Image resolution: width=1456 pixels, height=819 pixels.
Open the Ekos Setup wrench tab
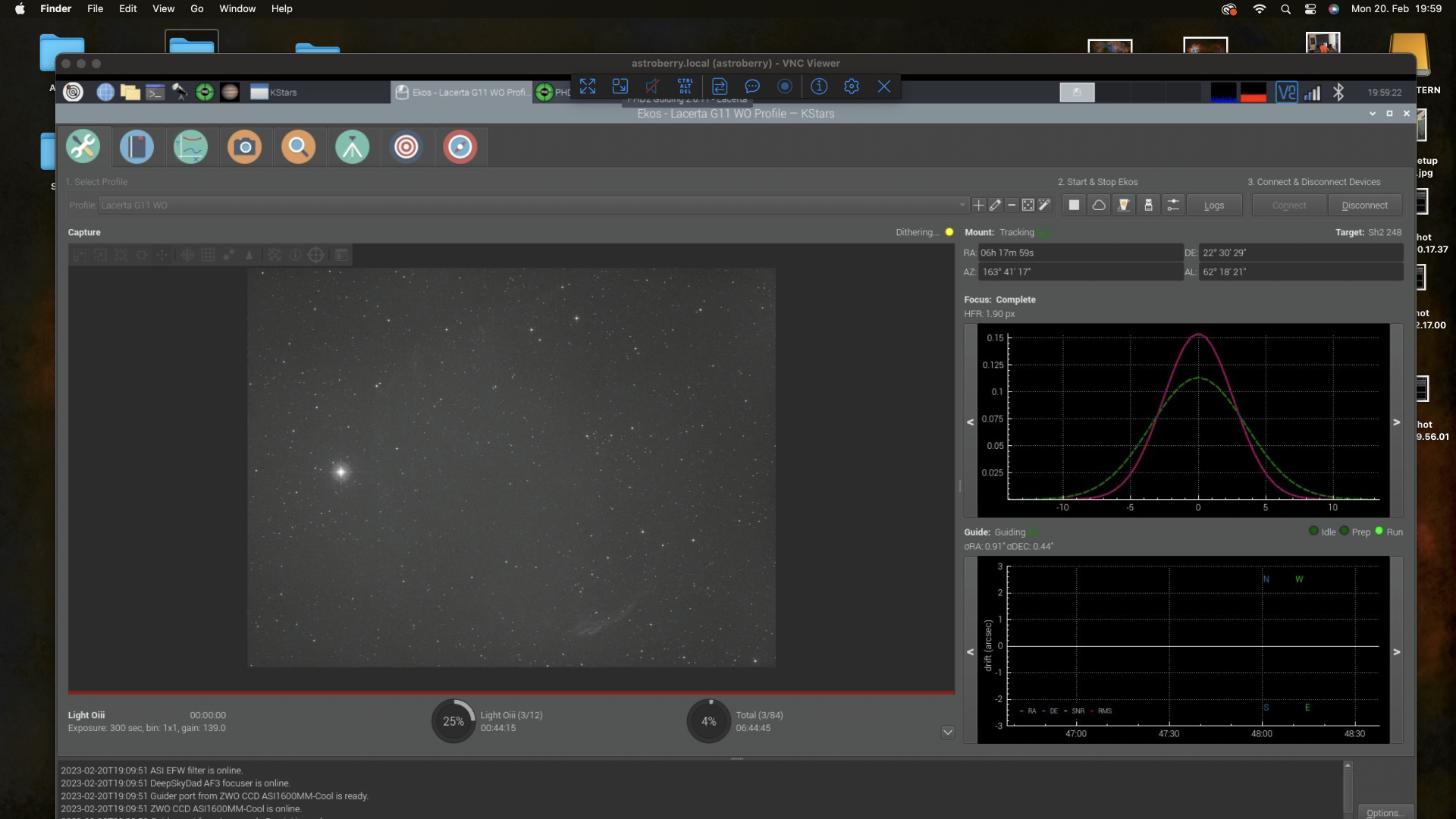(83, 146)
